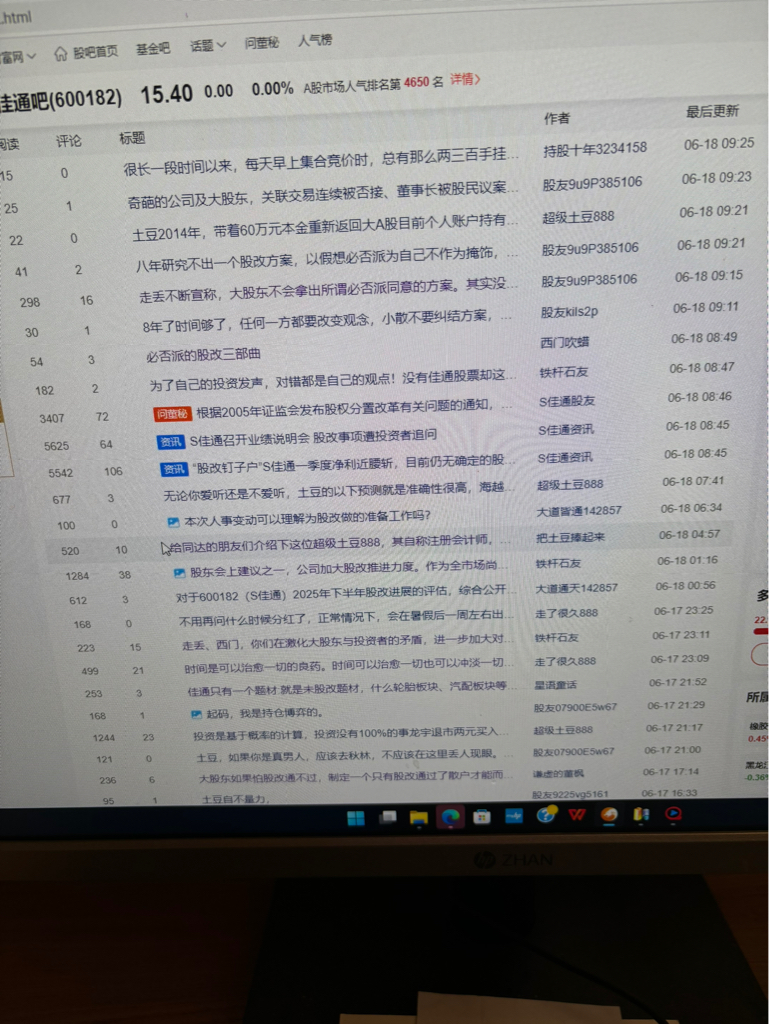This screenshot has width=769, height=1024.
Task: Expand the 话题 dropdown menu
Action: click(x=208, y=45)
